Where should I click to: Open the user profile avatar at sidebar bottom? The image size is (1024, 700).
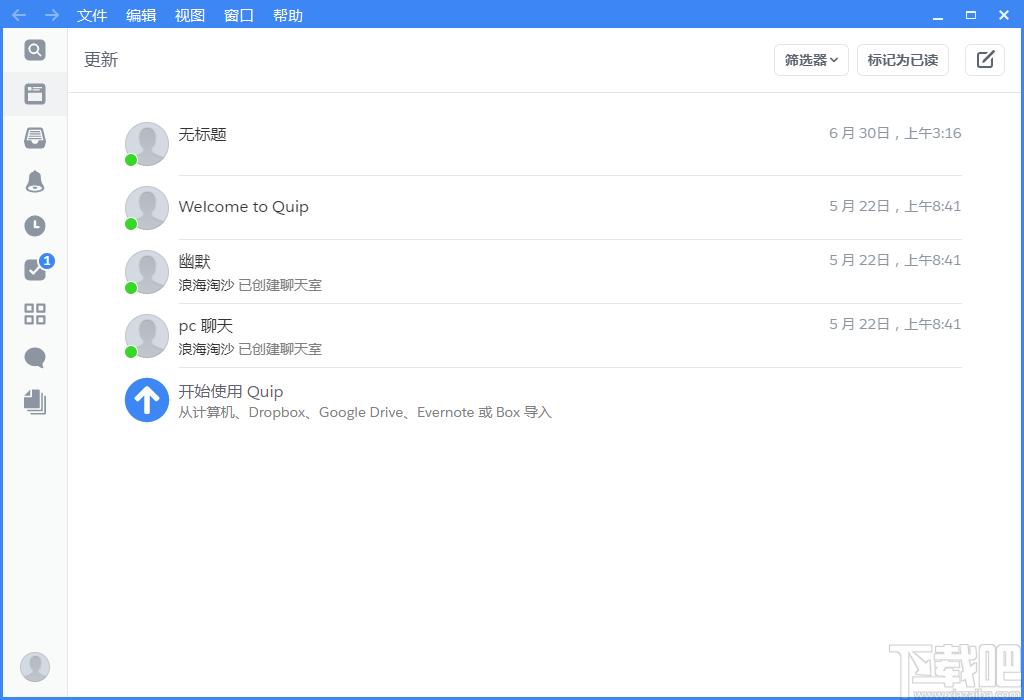35,667
